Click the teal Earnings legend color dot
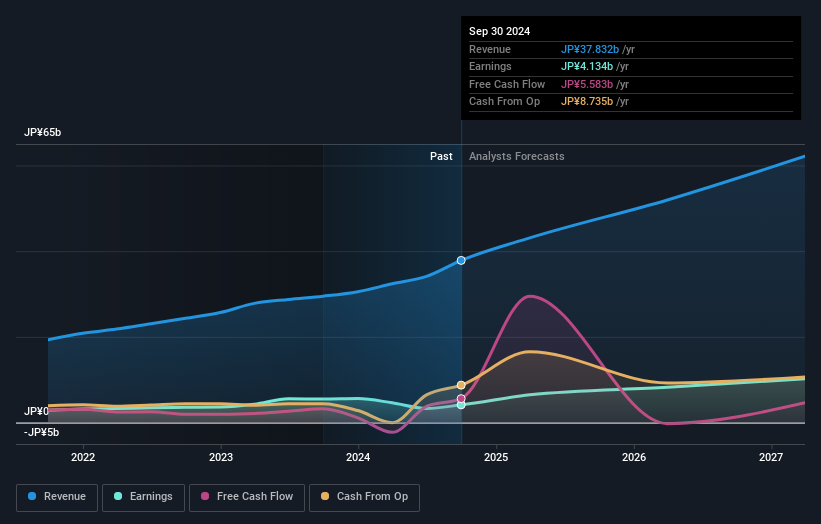Viewport: 821px width, 524px height. (x=118, y=496)
